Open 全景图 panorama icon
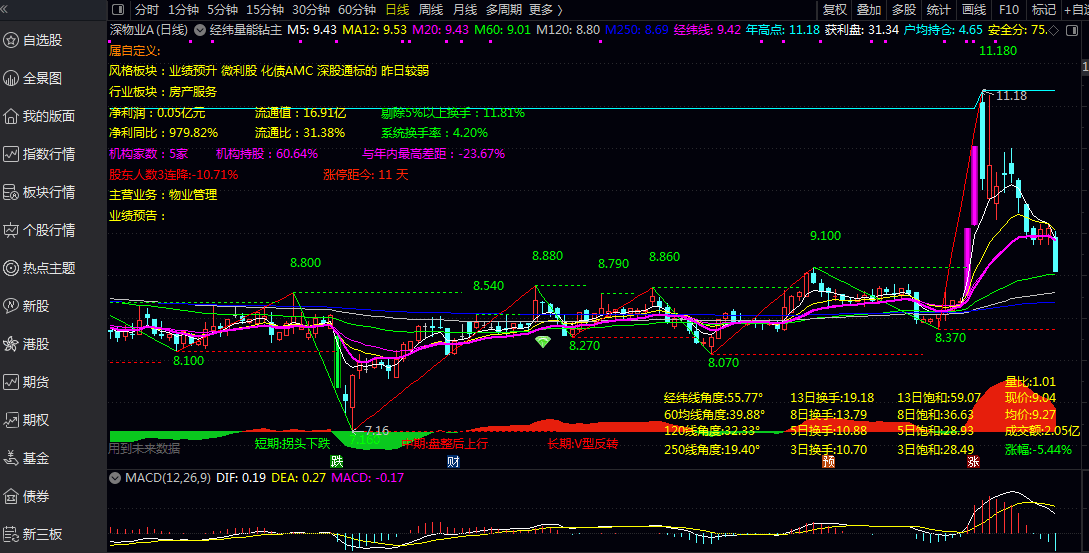Screen dimensions: 1089x553 (11, 79)
